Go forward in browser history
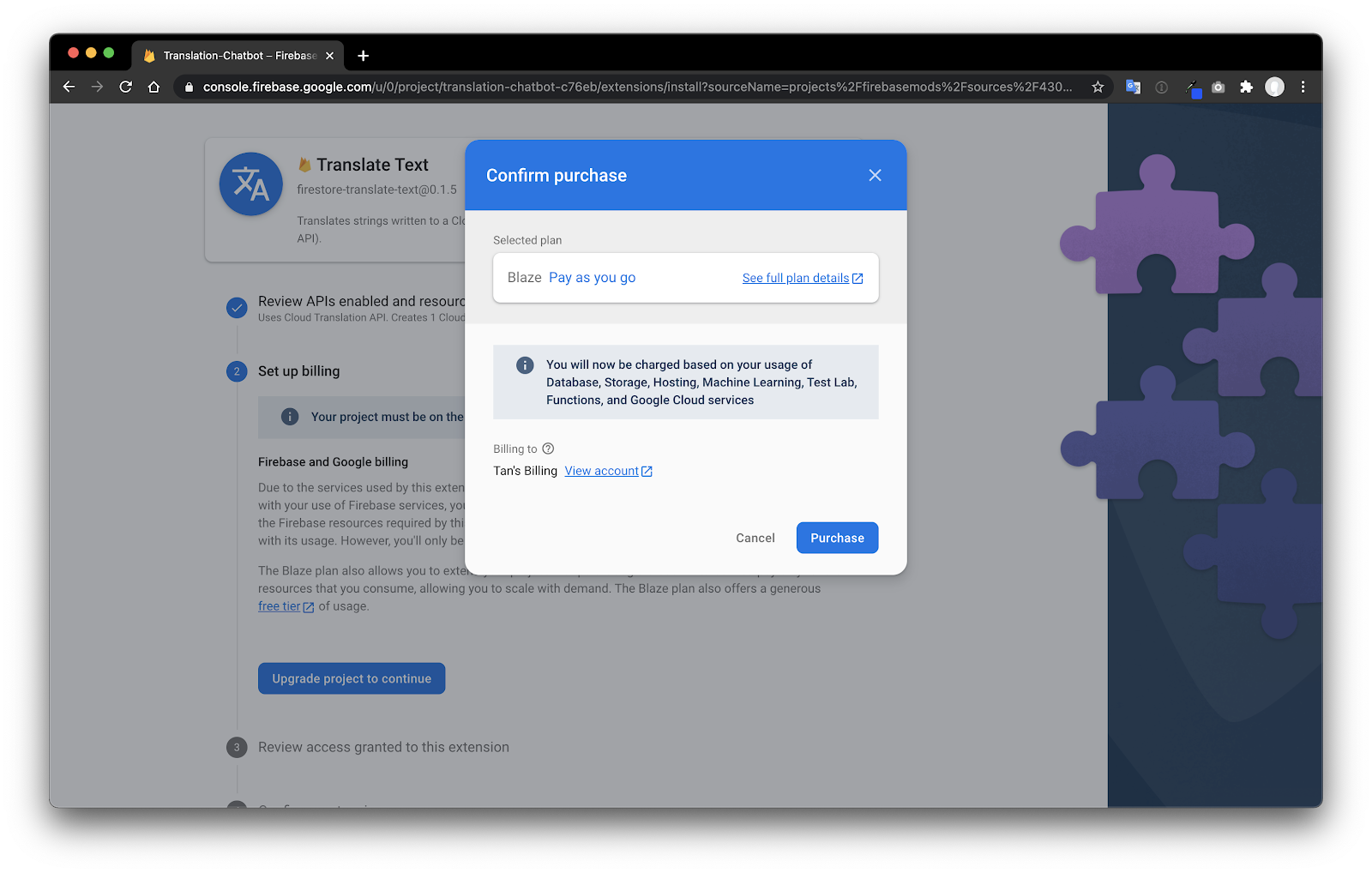This screenshot has height=873, width=1372. pyautogui.click(x=97, y=87)
